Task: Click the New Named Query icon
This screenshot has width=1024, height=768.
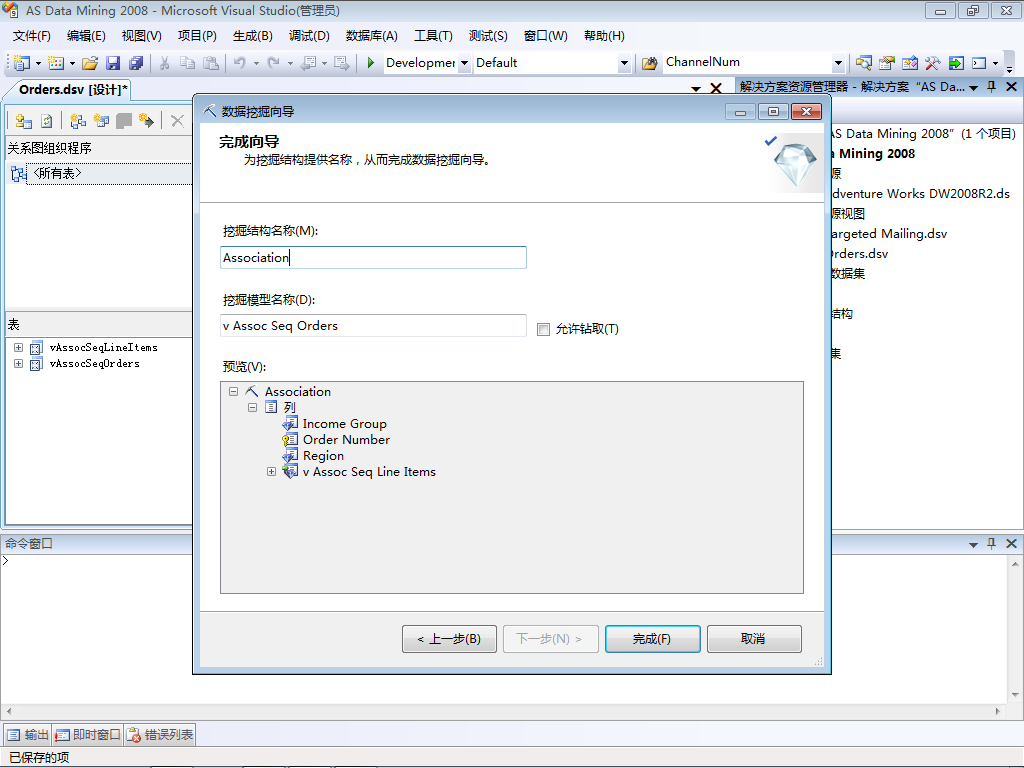Action: (101, 121)
